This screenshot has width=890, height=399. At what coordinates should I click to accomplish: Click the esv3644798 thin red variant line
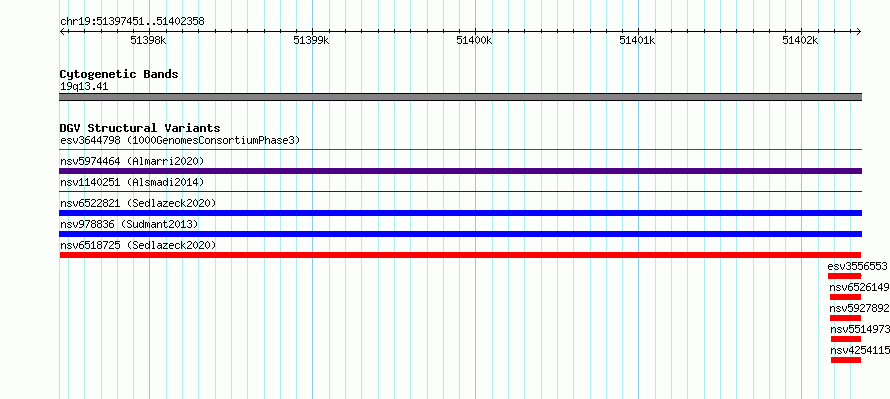[x=460, y=150]
